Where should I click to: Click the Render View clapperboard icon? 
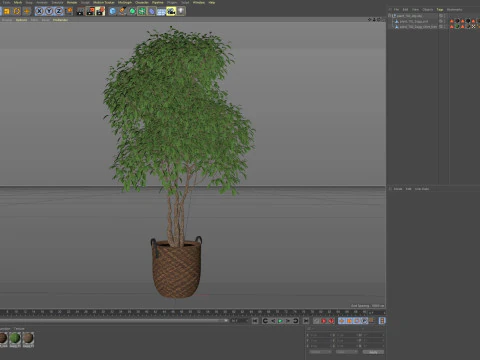pyautogui.click(x=80, y=11)
